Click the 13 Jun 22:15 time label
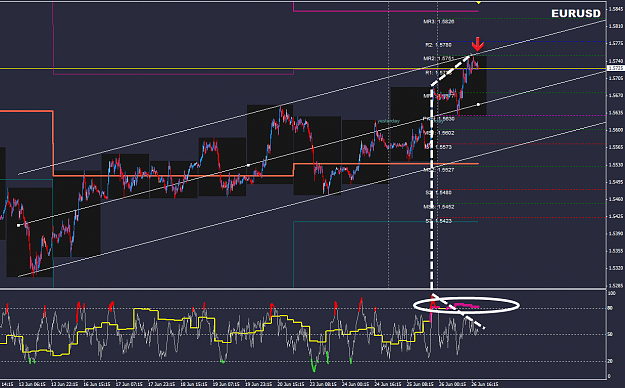The height and width of the screenshot is (388, 625). (x=65, y=384)
